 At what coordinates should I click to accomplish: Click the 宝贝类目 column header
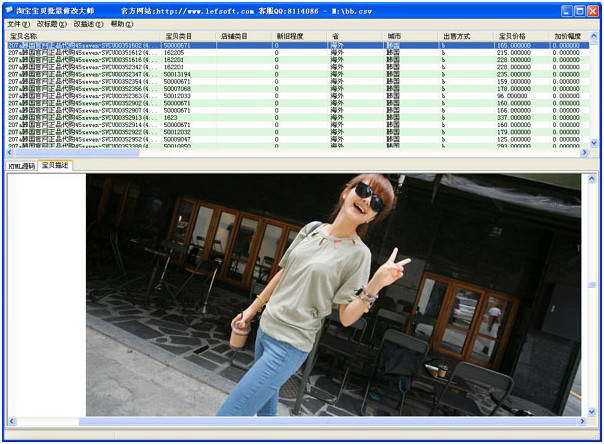178,36
